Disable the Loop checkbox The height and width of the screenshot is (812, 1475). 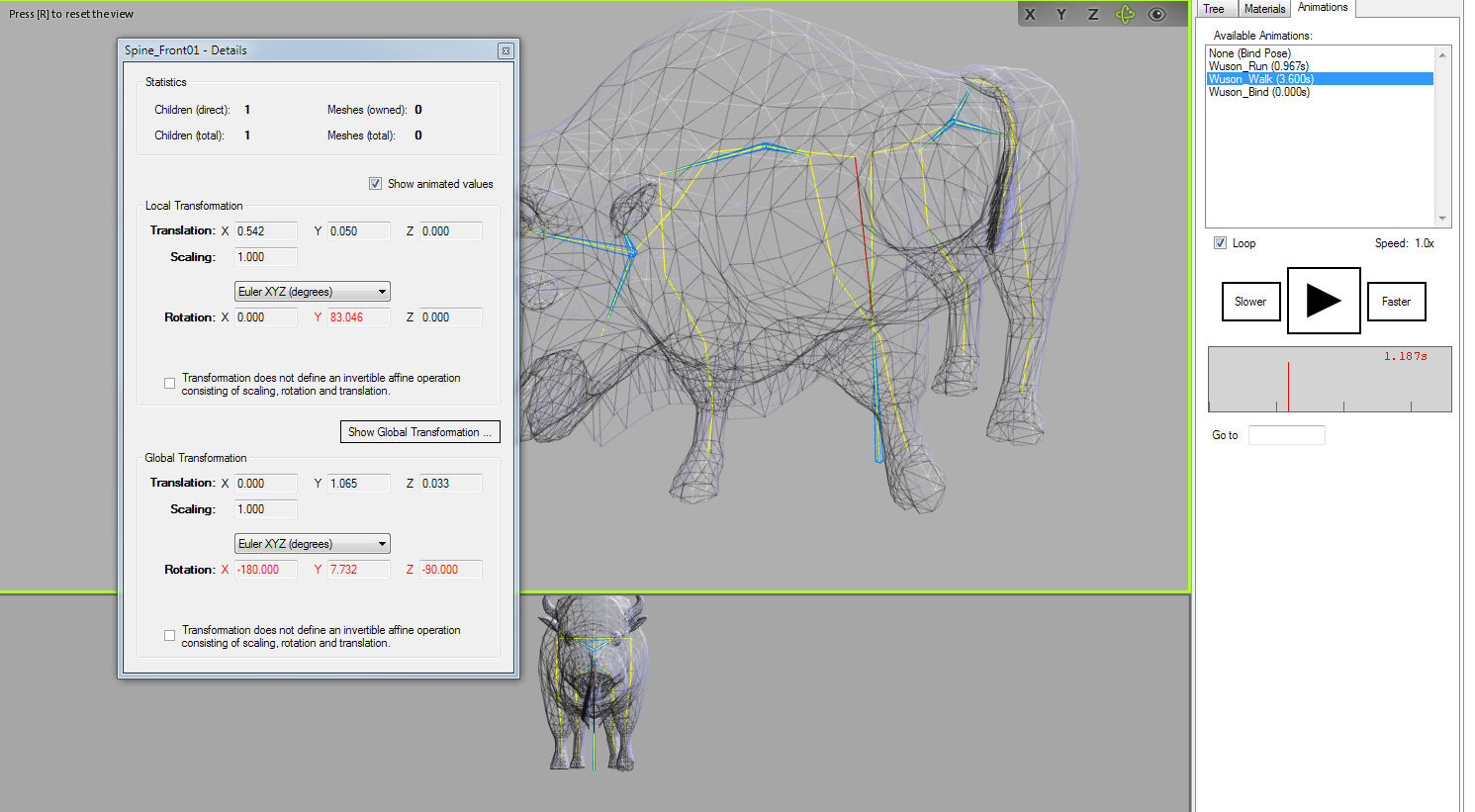coord(1221,243)
